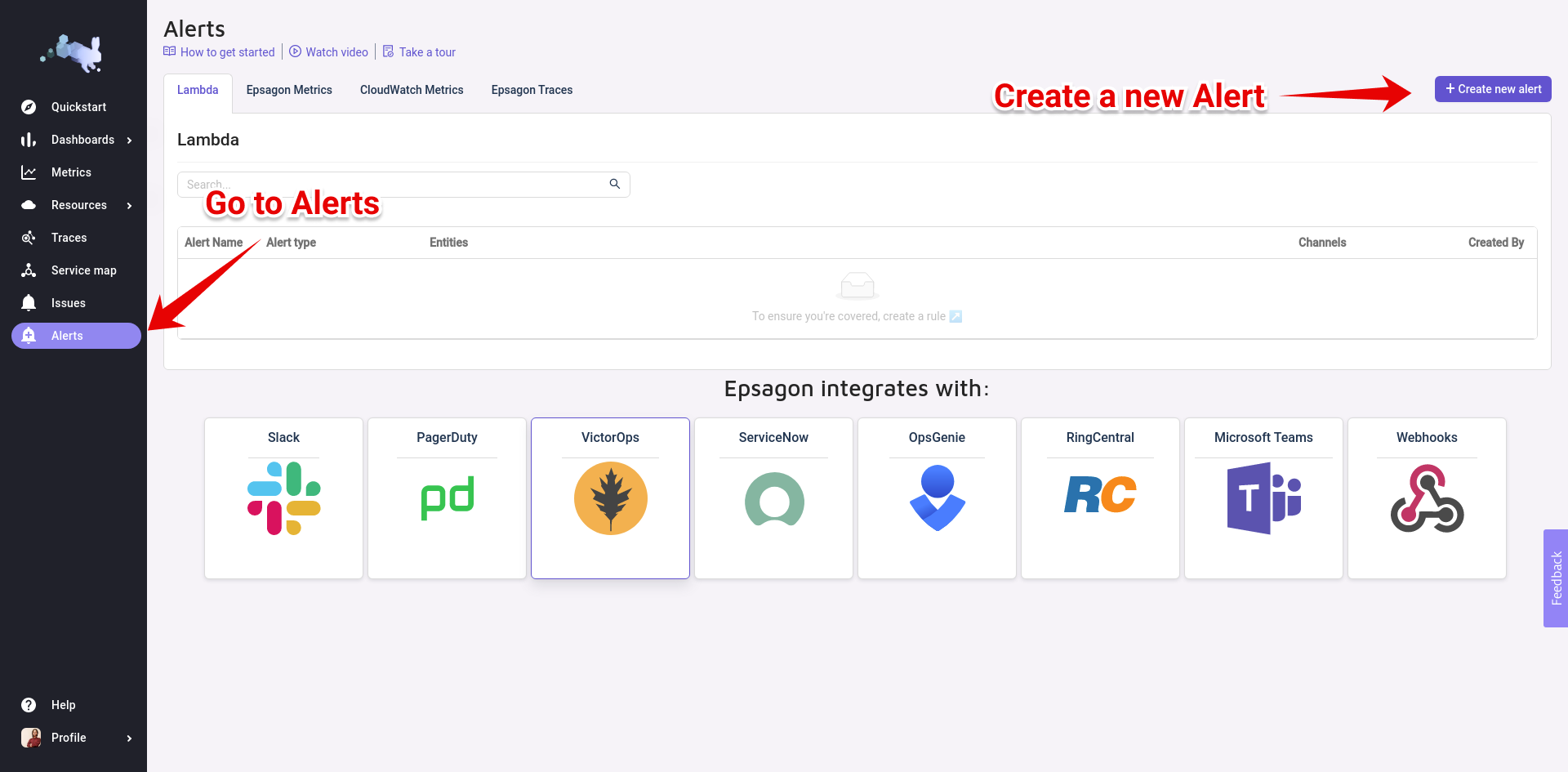Click the Epsagon rabbit logo
Image resolution: width=1568 pixels, height=772 pixels.
tap(73, 53)
